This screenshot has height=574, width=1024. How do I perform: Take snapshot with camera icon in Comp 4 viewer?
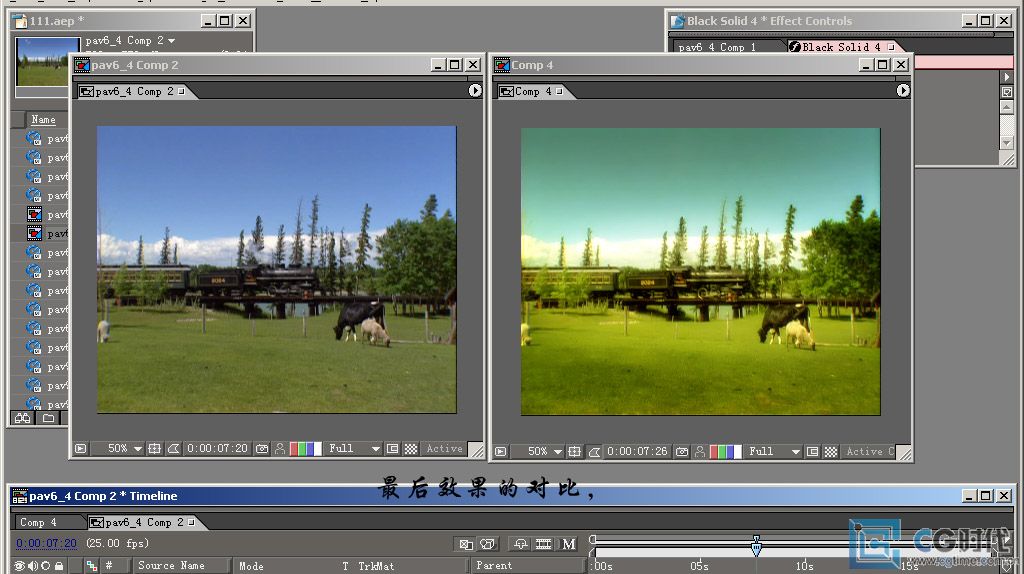[x=682, y=451]
